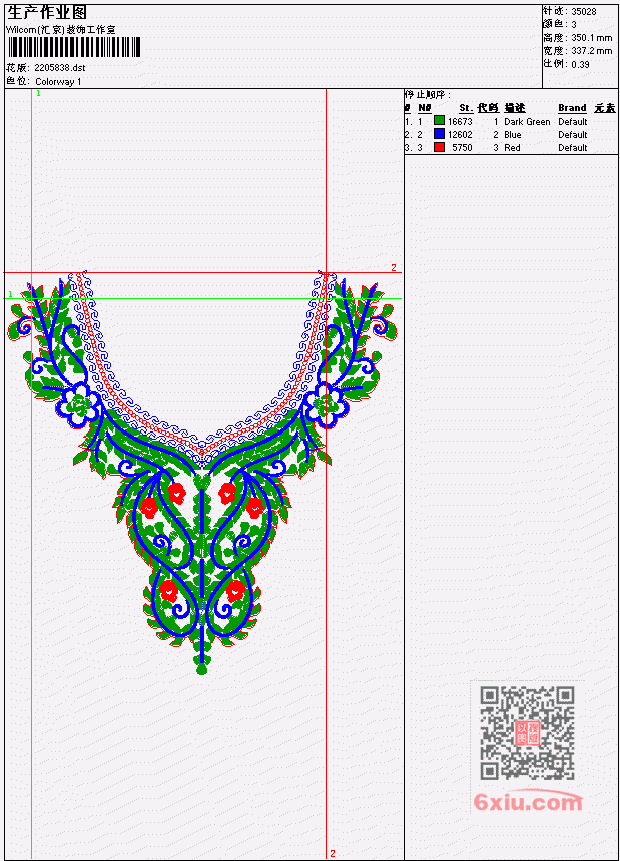
Task: Click the St. column header
Action: pos(466,108)
